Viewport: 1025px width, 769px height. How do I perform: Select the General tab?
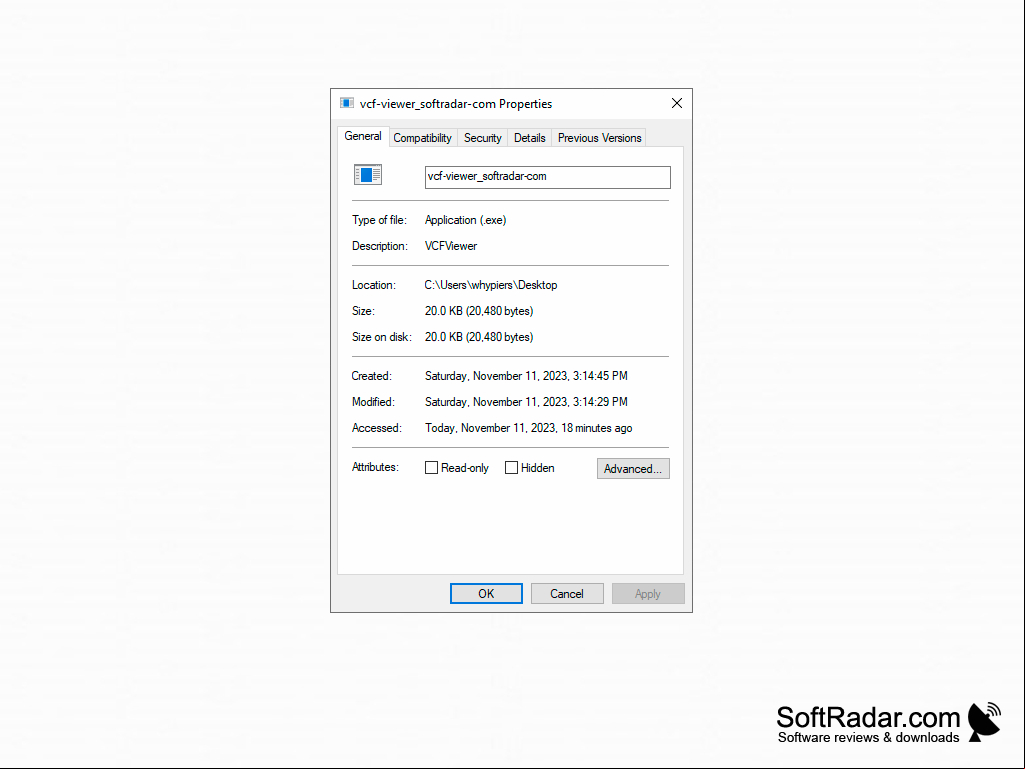tap(363, 136)
